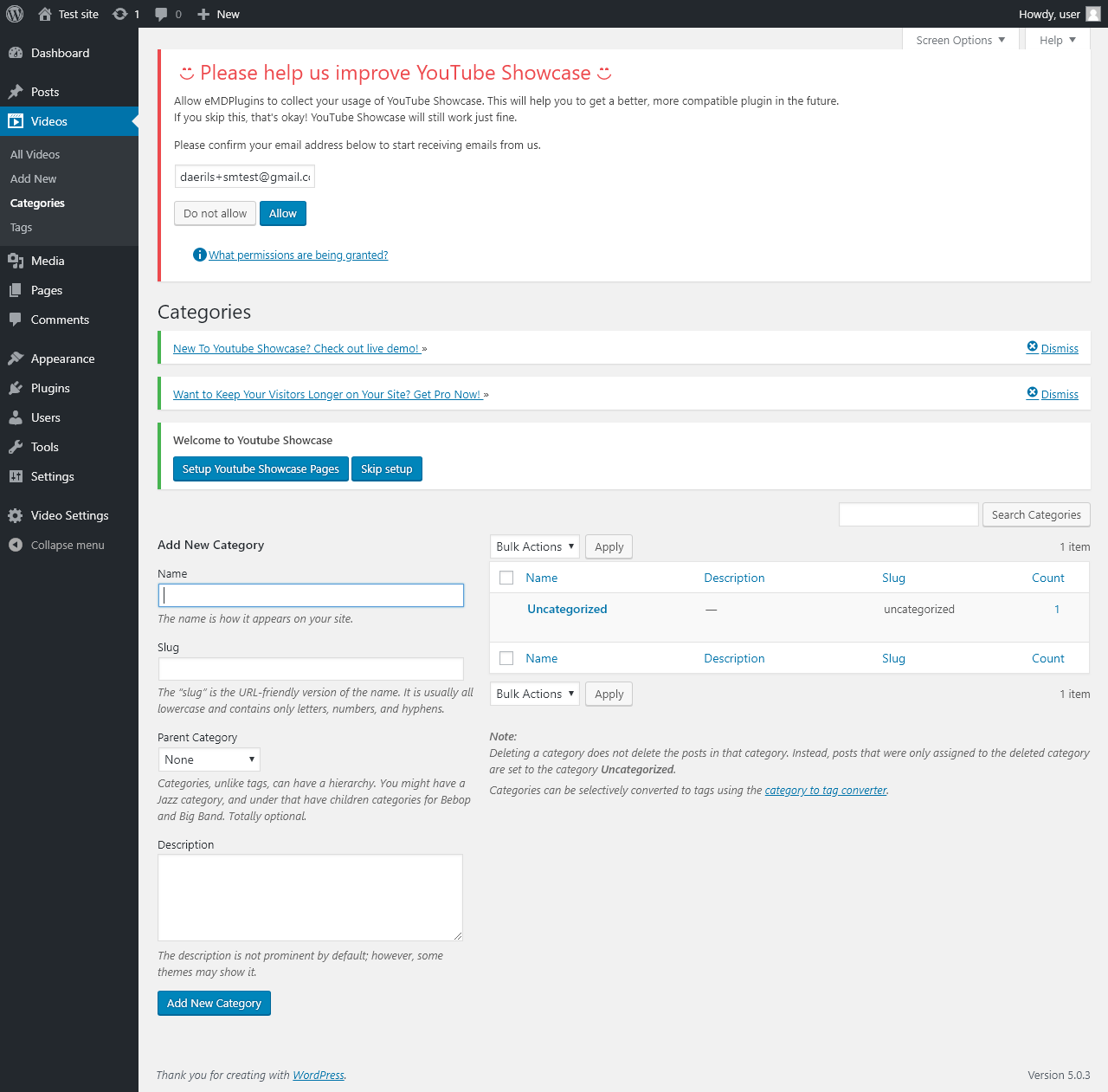Open the category to tag converter link
Viewport: 1108px width, 1092px height.
[x=826, y=790]
